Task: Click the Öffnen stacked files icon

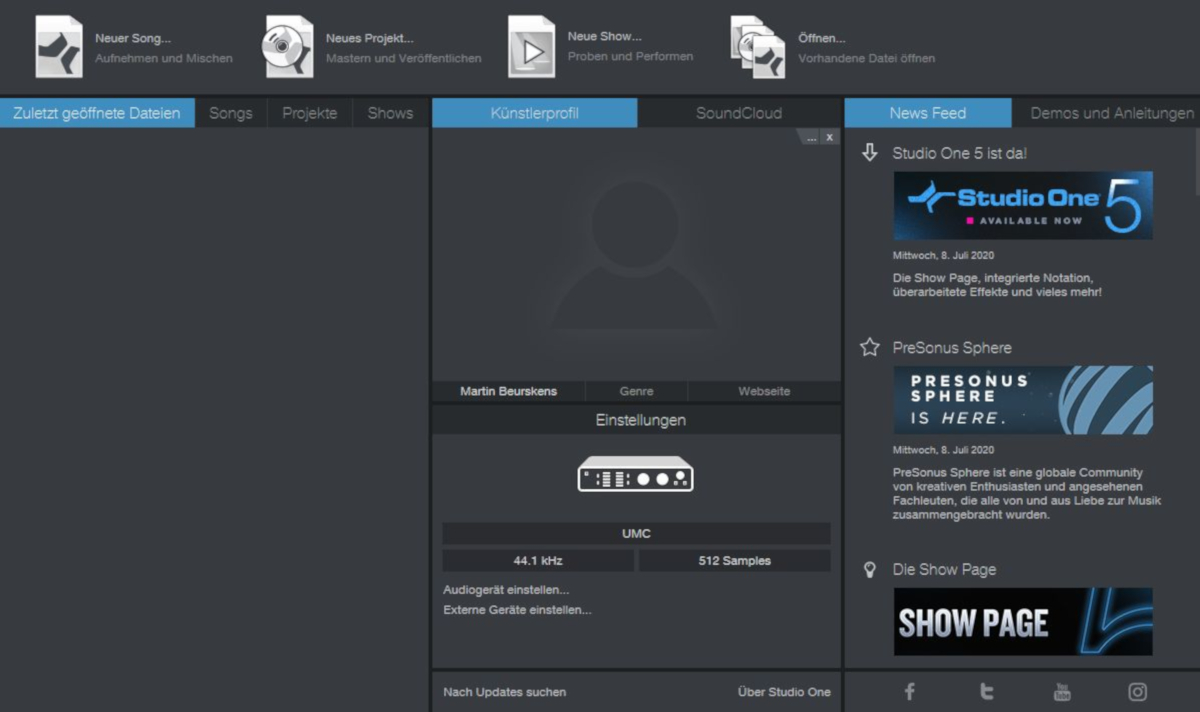Action: 757,47
